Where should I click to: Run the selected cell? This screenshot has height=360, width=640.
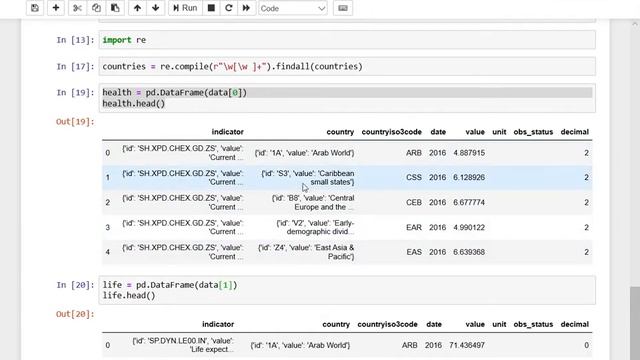(185, 8)
